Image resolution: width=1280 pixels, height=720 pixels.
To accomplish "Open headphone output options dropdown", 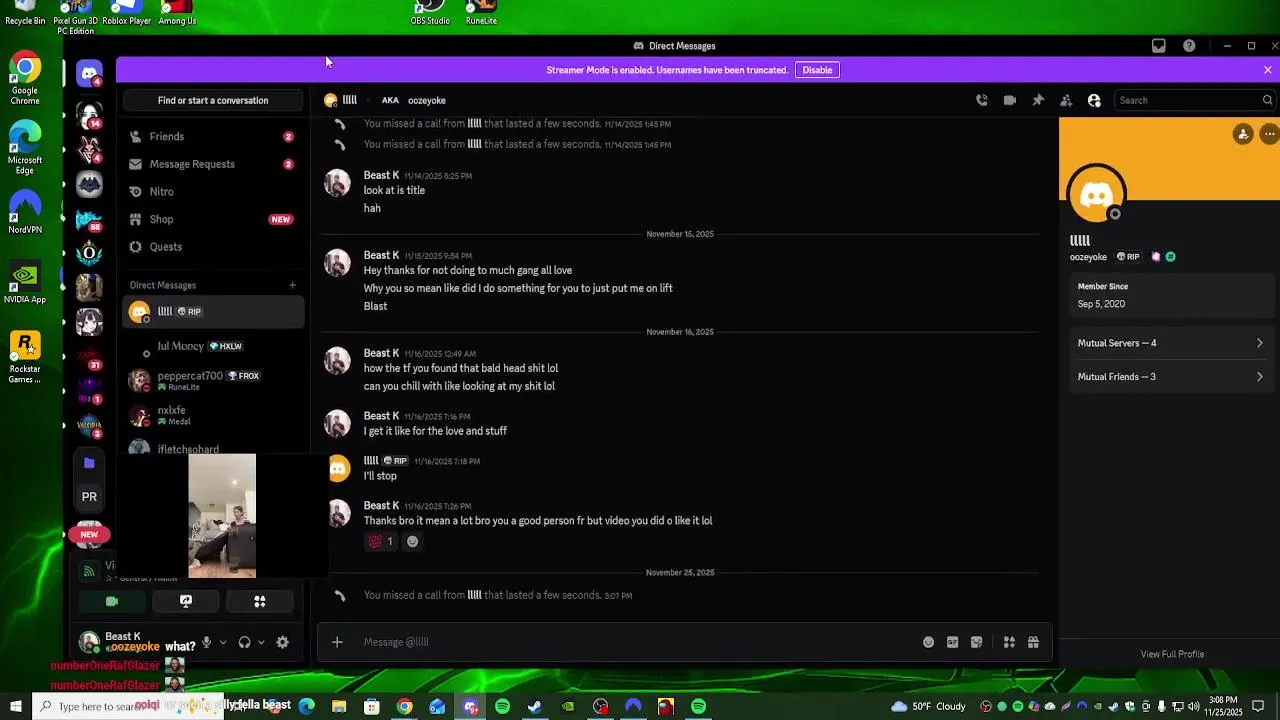I will (261, 643).
